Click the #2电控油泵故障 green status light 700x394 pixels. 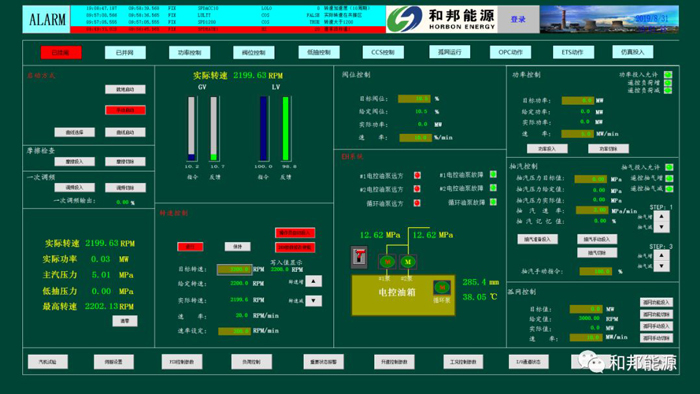point(493,188)
